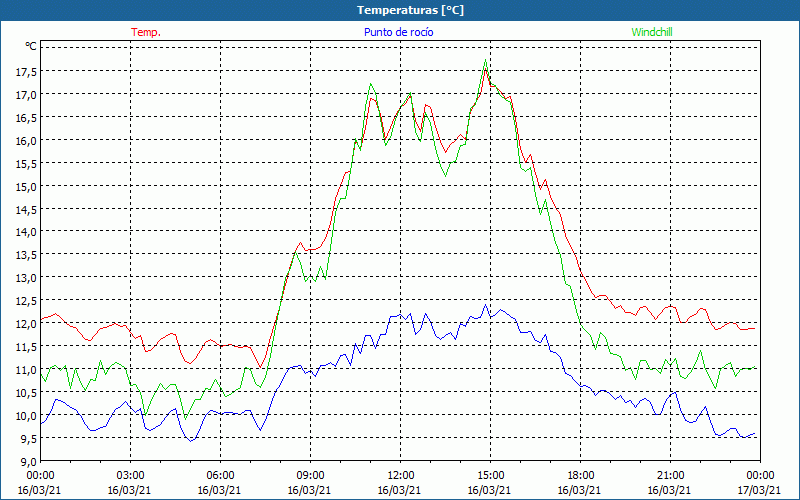Click the red temperature minimum before 09:00
The height and width of the screenshot is (500, 800).
click(x=260, y=367)
